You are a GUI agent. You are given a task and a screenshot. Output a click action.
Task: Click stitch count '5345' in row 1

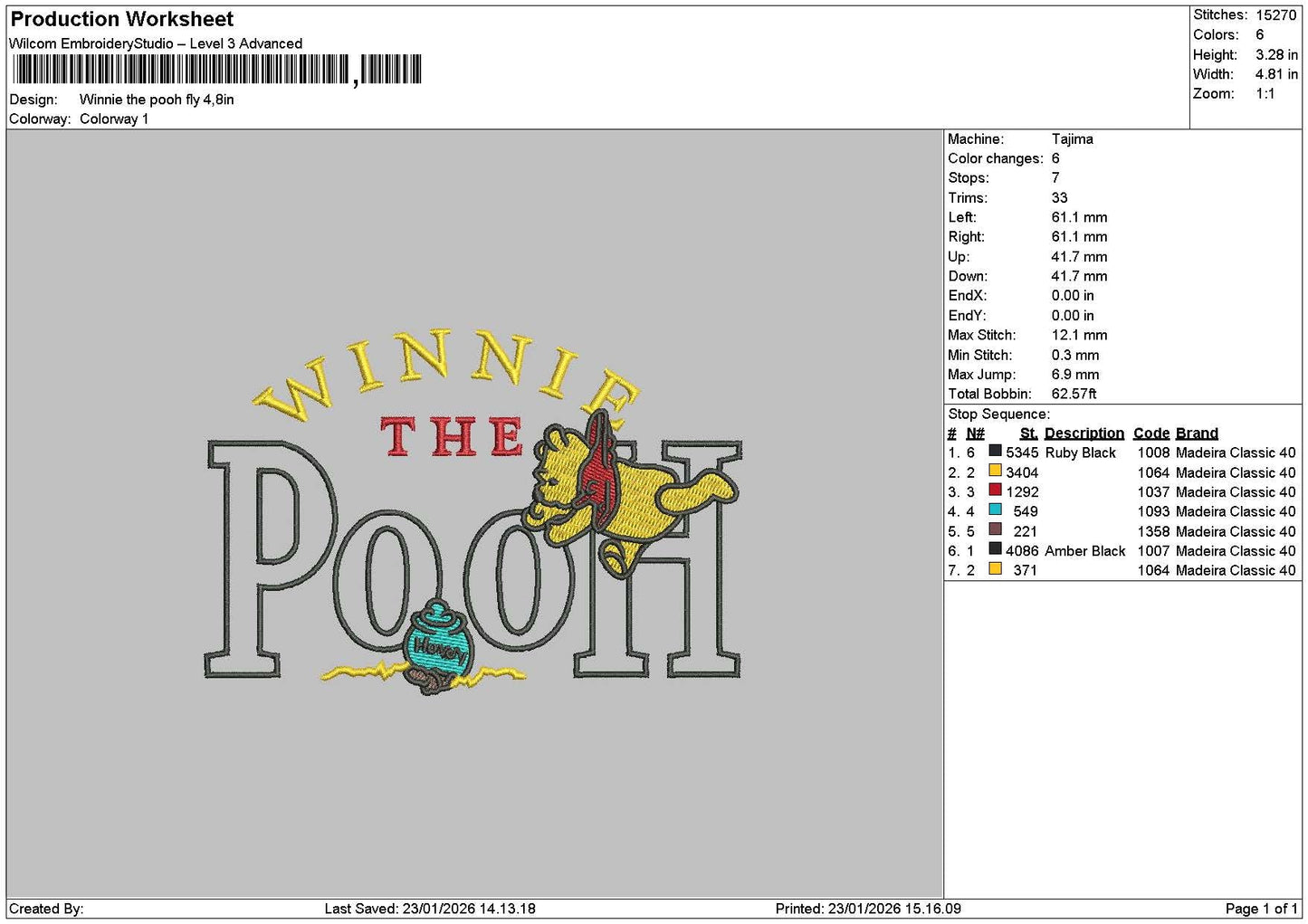tap(1022, 452)
